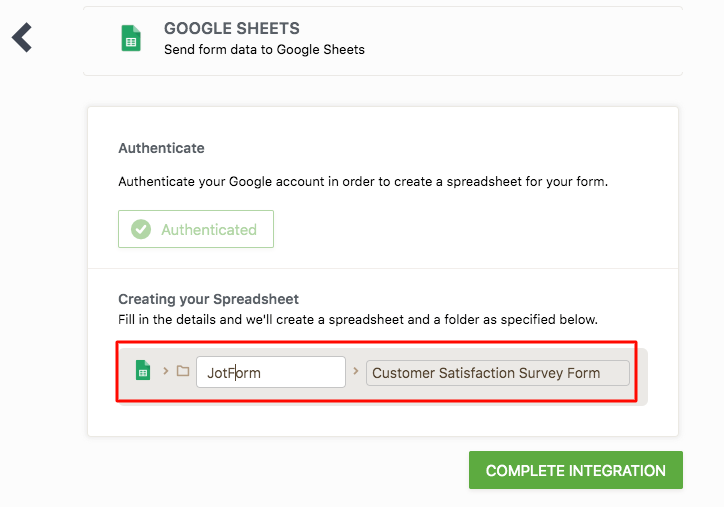The image size is (724, 507).
Task: Click the 'Fill in the details' instruction text
Action: 357,319
